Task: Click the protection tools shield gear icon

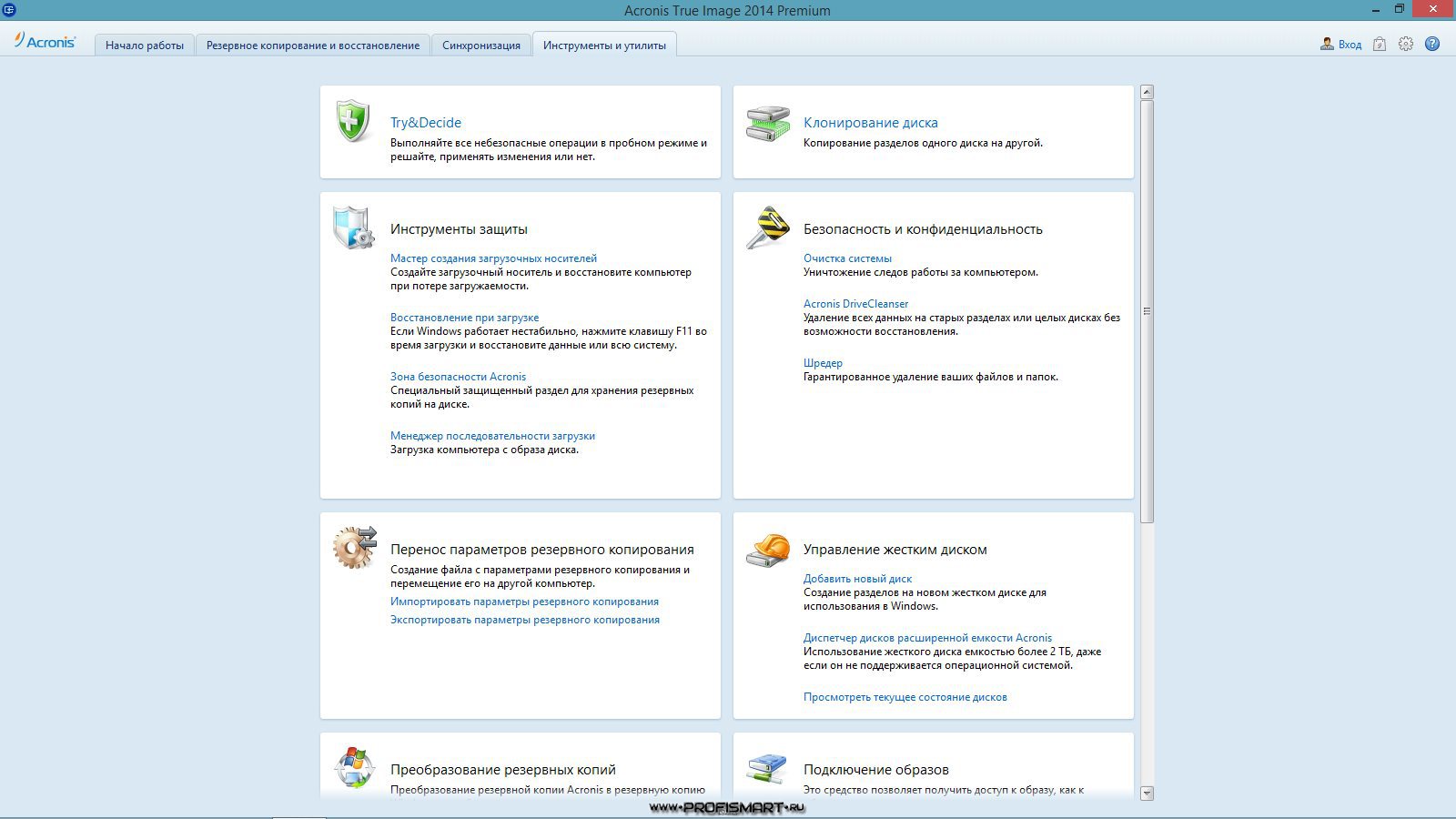Action: 353,227
